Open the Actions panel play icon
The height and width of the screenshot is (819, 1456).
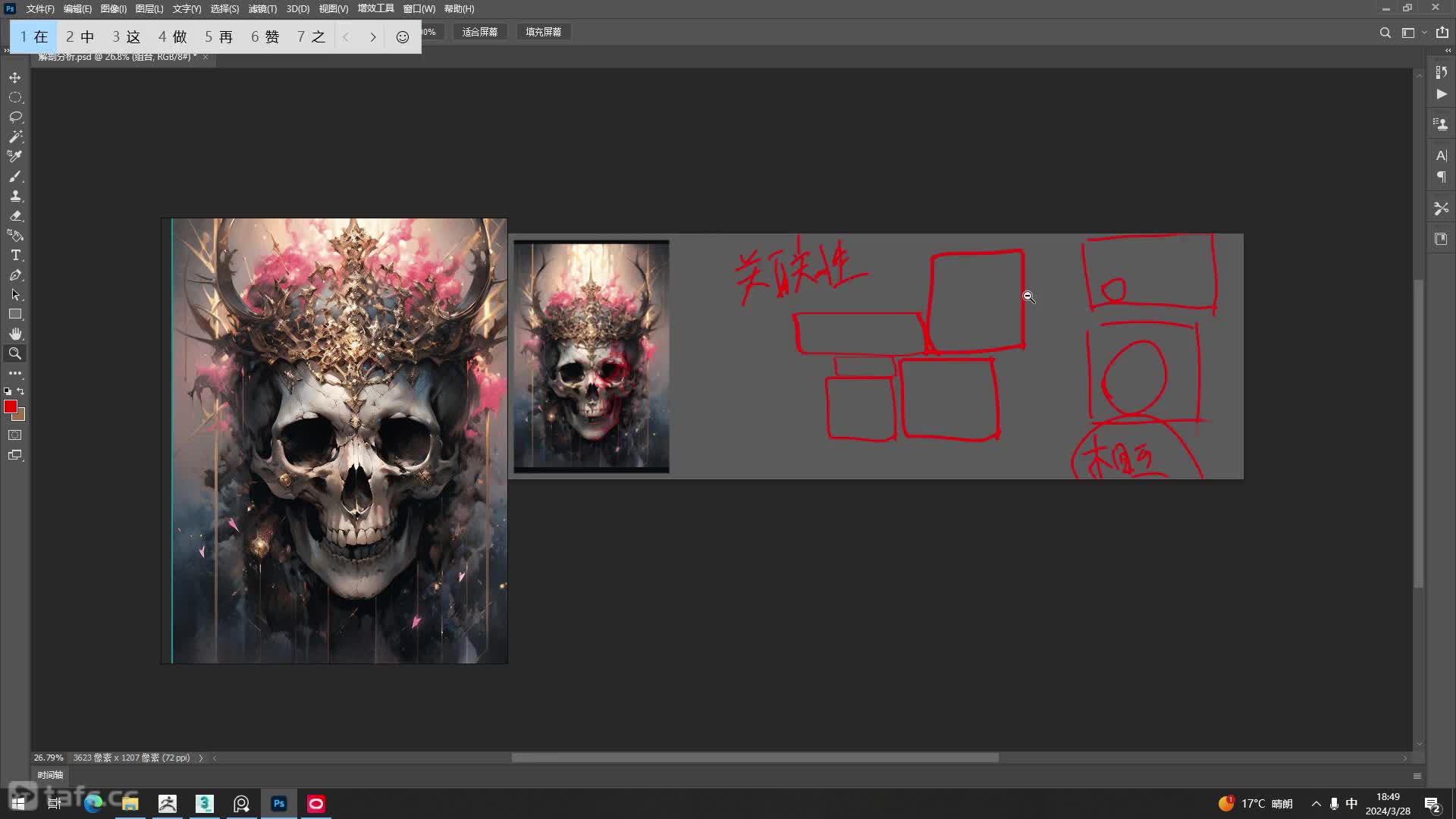[x=1441, y=94]
